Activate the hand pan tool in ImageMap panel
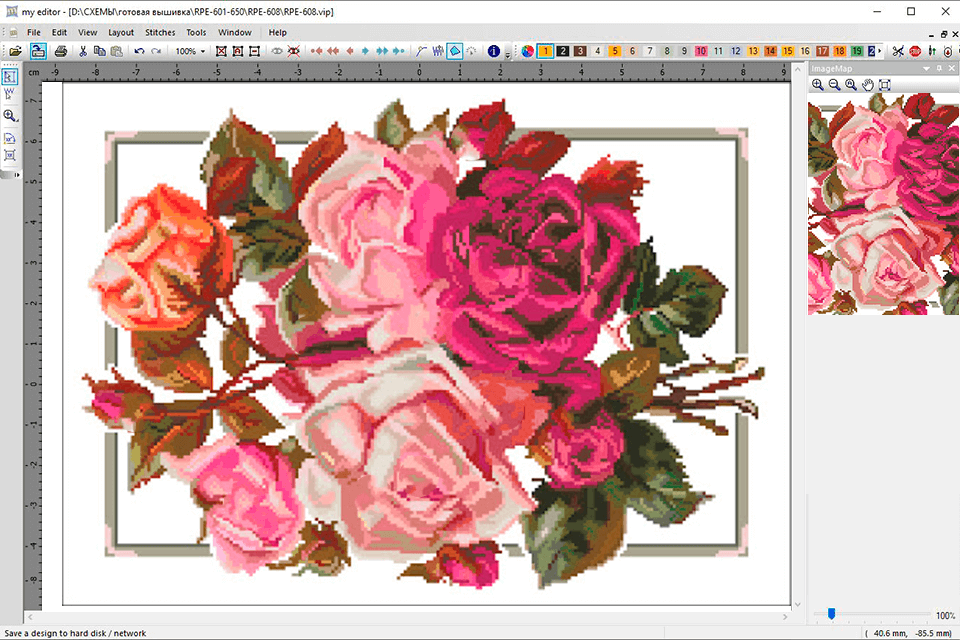 tap(869, 84)
